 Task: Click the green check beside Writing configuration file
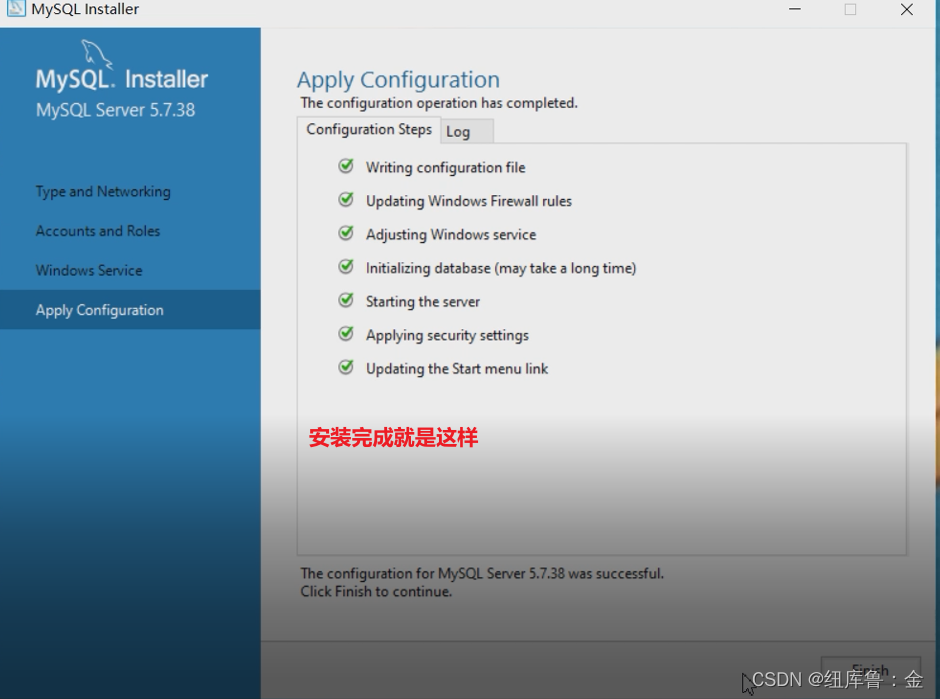pos(346,166)
